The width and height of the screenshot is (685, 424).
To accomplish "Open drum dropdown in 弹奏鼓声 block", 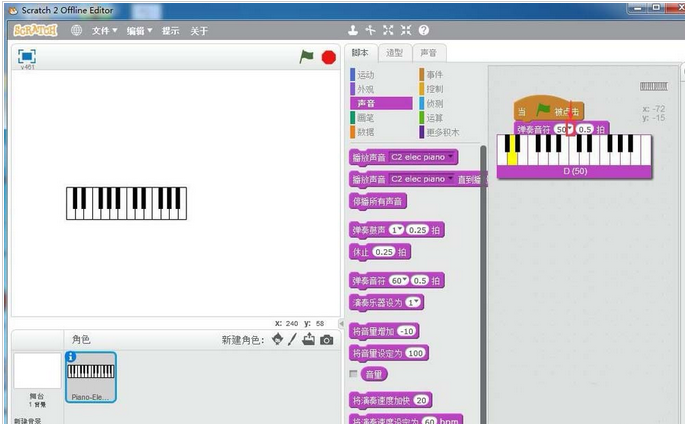I will tap(400, 229).
